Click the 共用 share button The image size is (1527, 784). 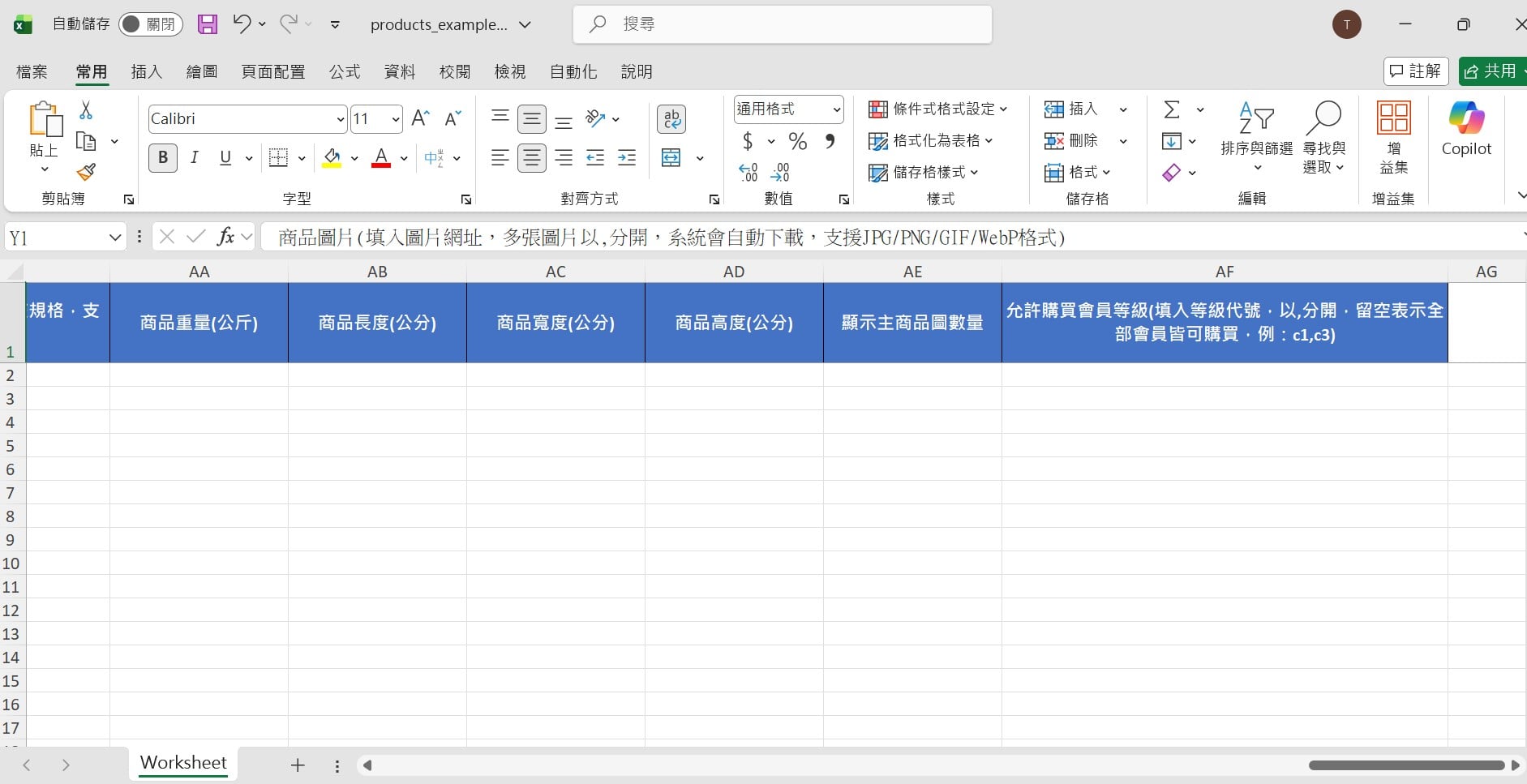[1492, 71]
